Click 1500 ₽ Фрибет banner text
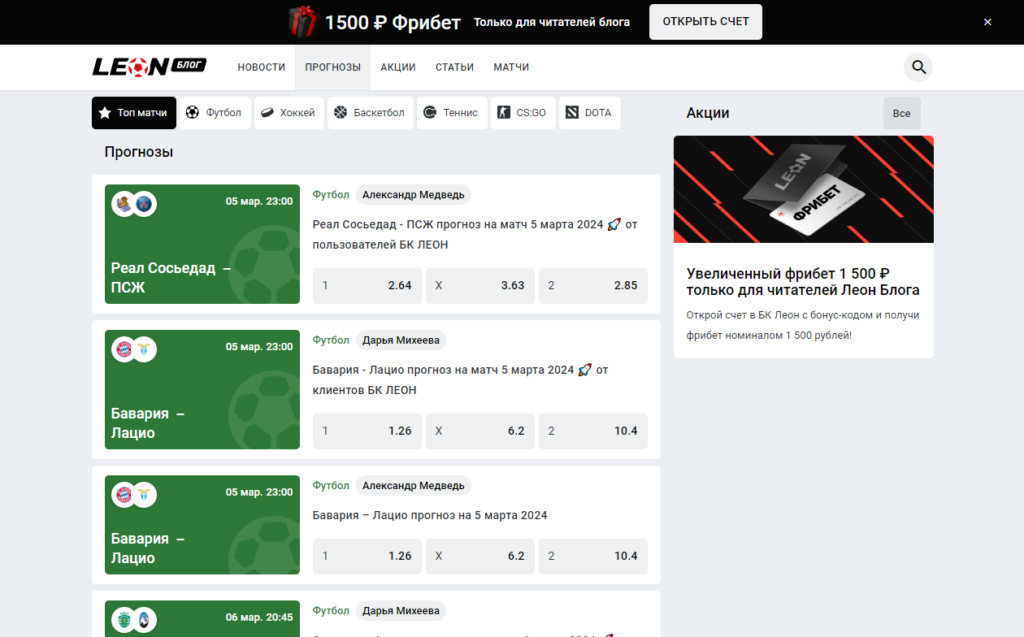The image size is (1024, 637). (392, 22)
